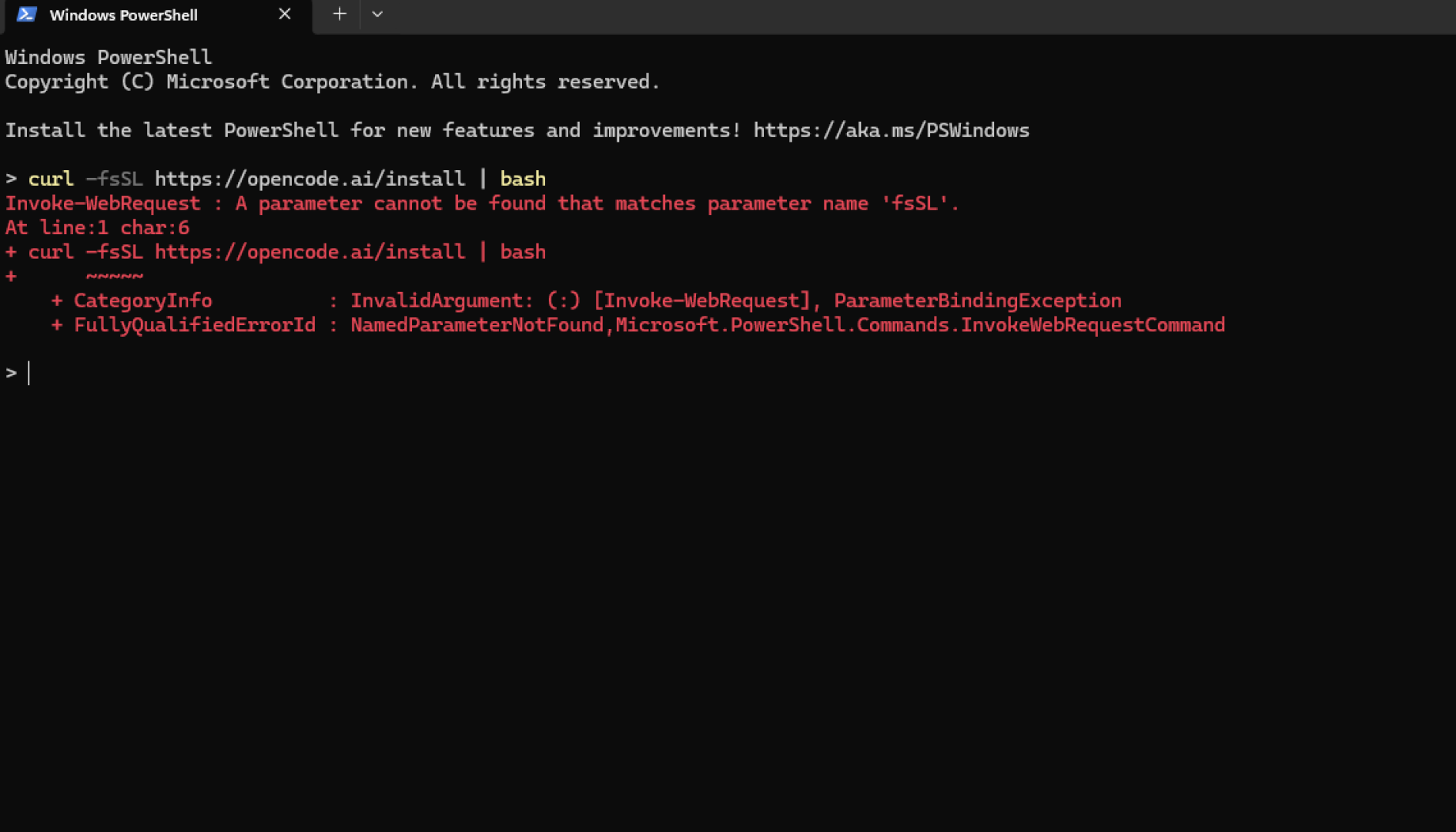Click the red '+ curl -fsSL' error echo line

coord(276,252)
